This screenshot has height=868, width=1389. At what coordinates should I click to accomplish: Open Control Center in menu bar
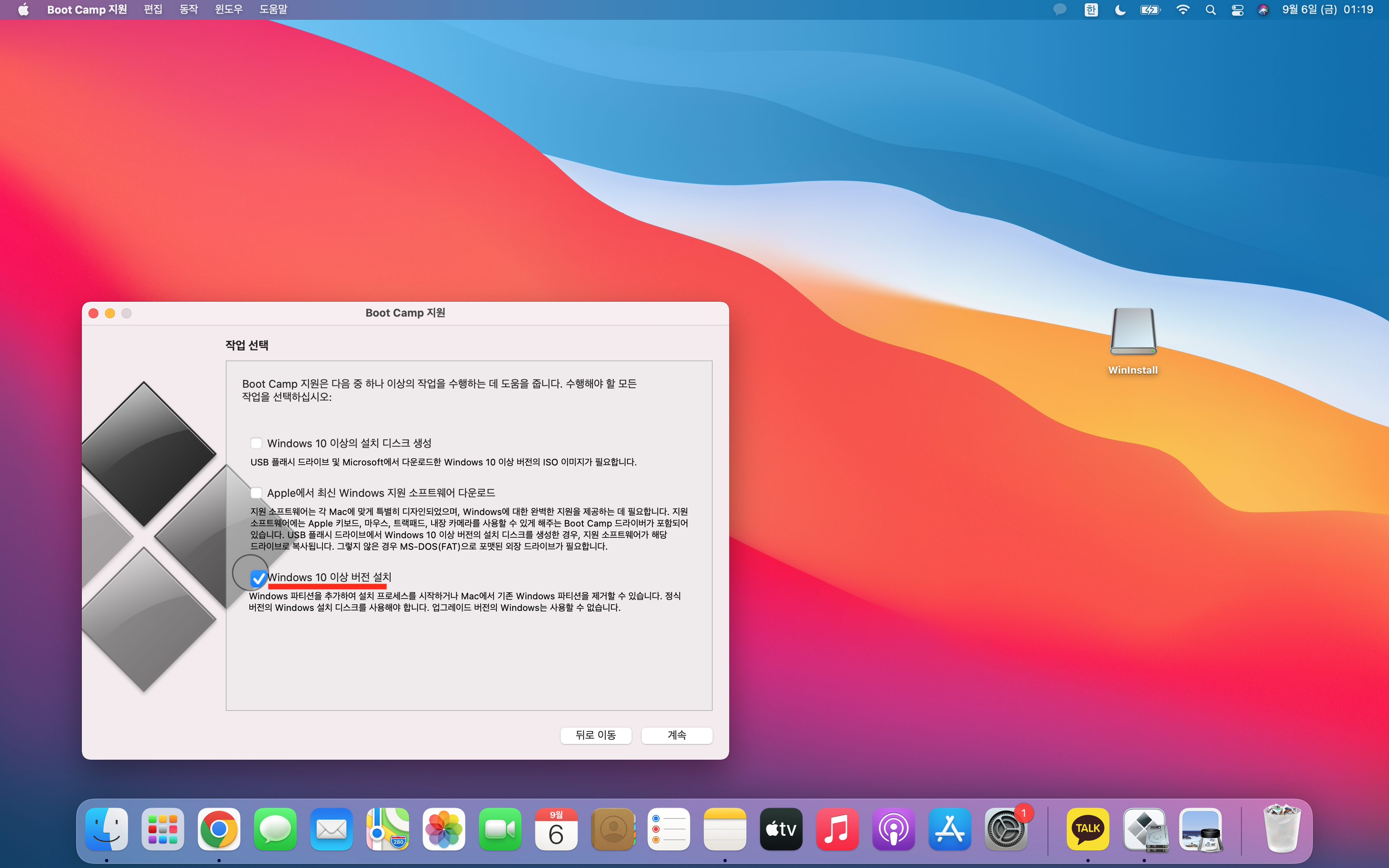(x=1237, y=10)
